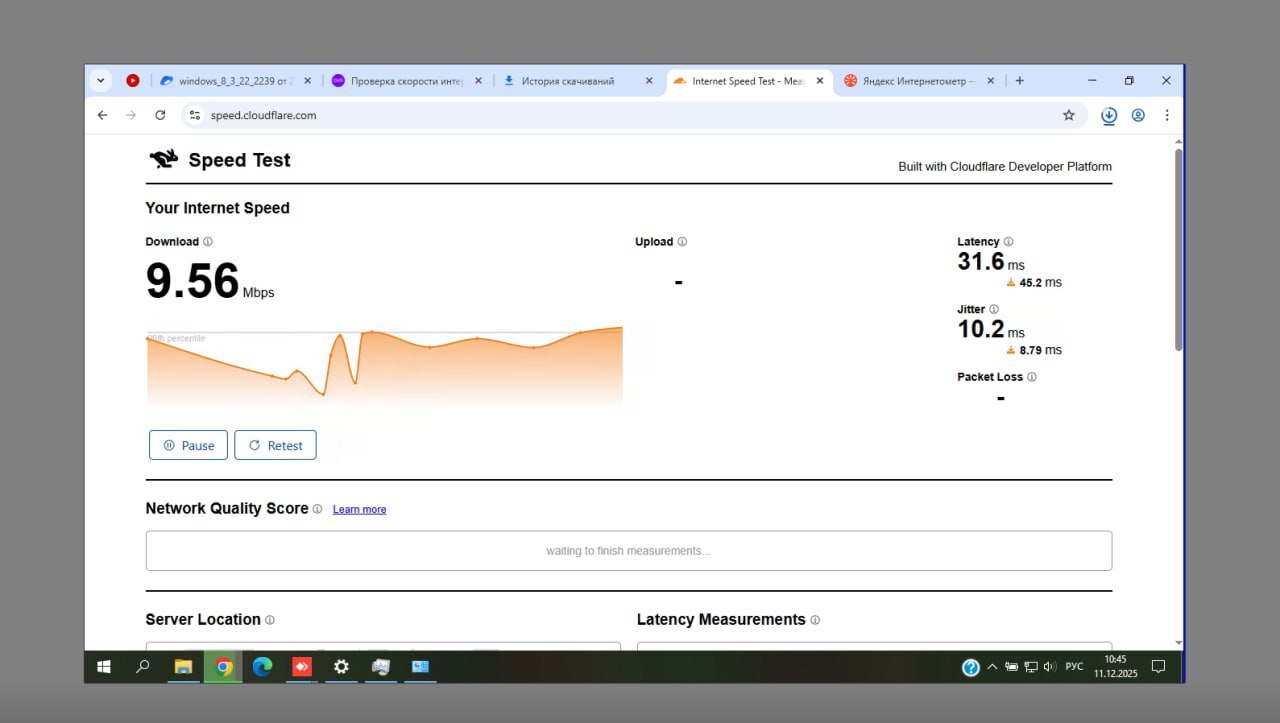Viewport: 1280px width, 723px height.
Task: Click the bookmark star in address bar
Action: coord(1068,115)
